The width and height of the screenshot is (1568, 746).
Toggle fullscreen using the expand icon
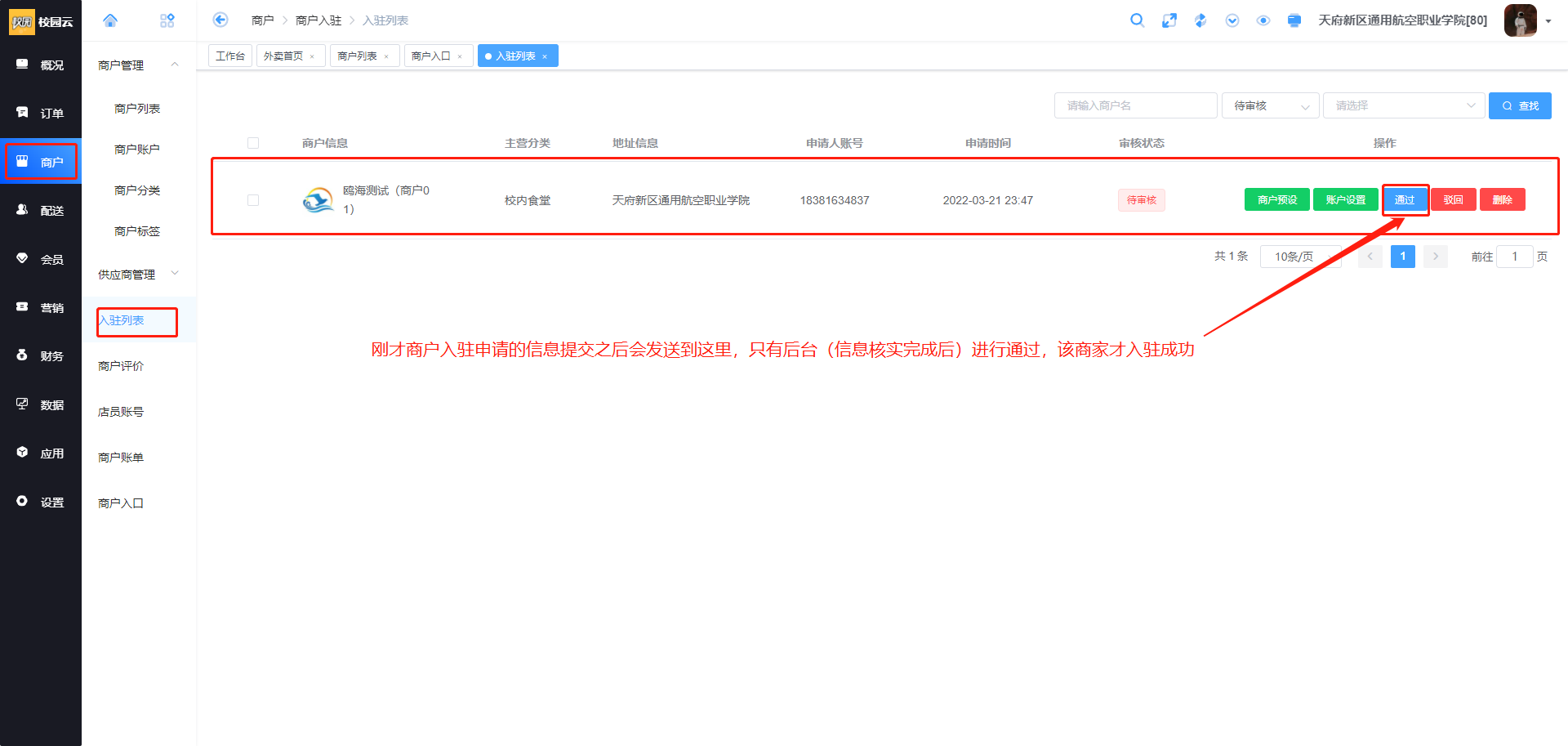point(1169,20)
